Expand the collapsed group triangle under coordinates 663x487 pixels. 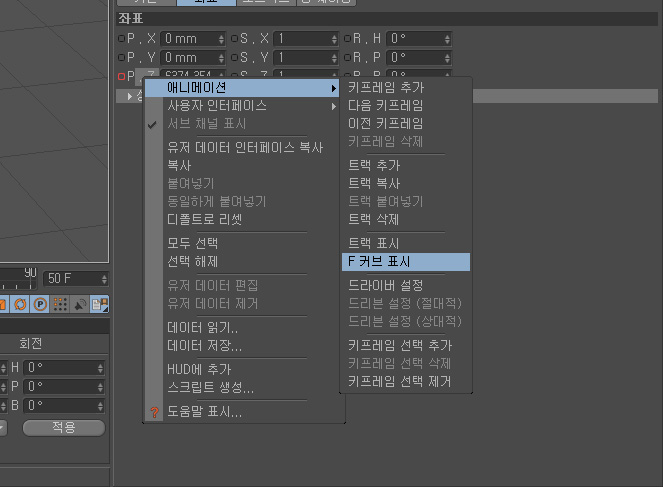tap(129, 96)
